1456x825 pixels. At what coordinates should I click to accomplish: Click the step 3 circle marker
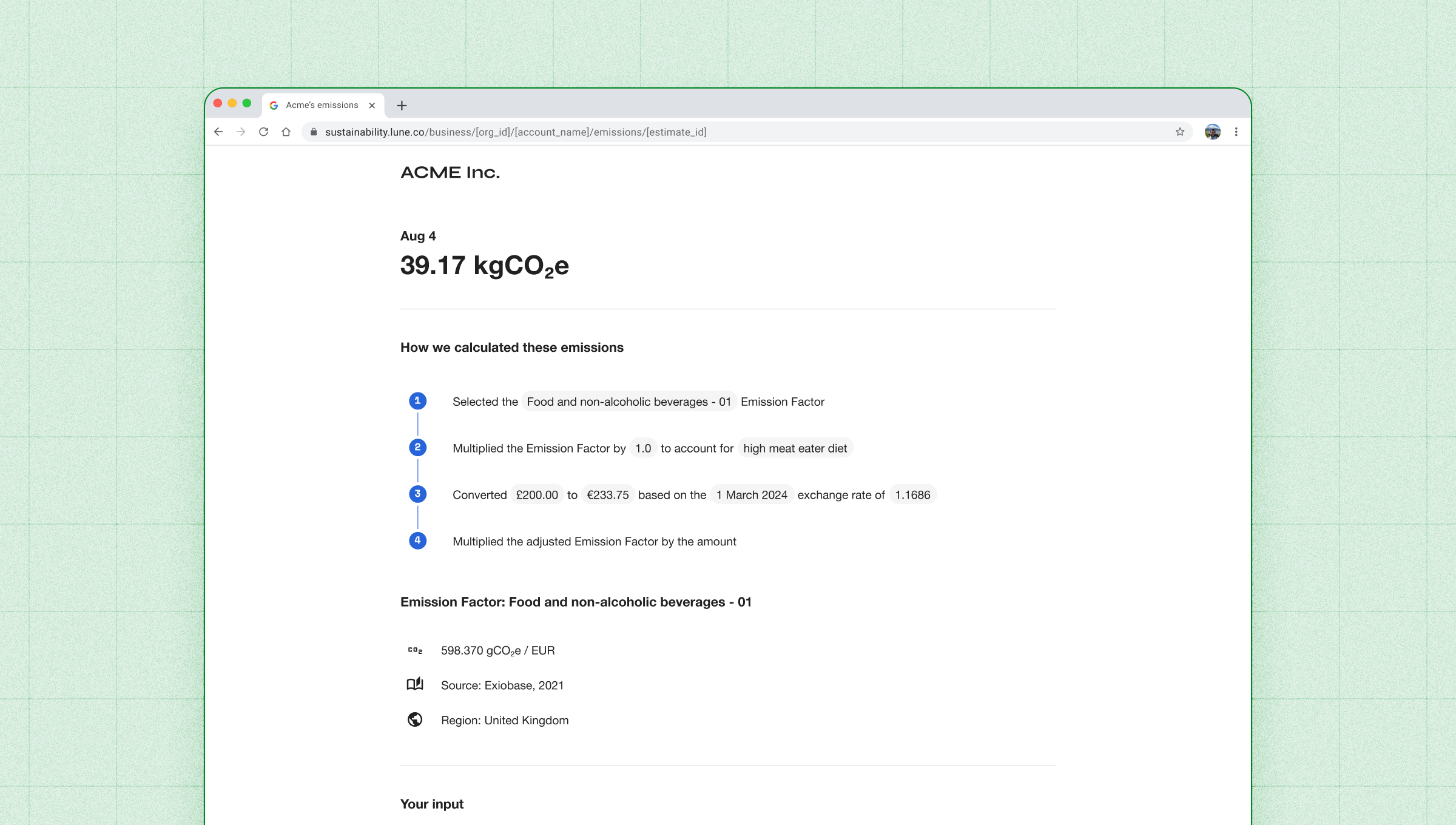pyautogui.click(x=417, y=494)
